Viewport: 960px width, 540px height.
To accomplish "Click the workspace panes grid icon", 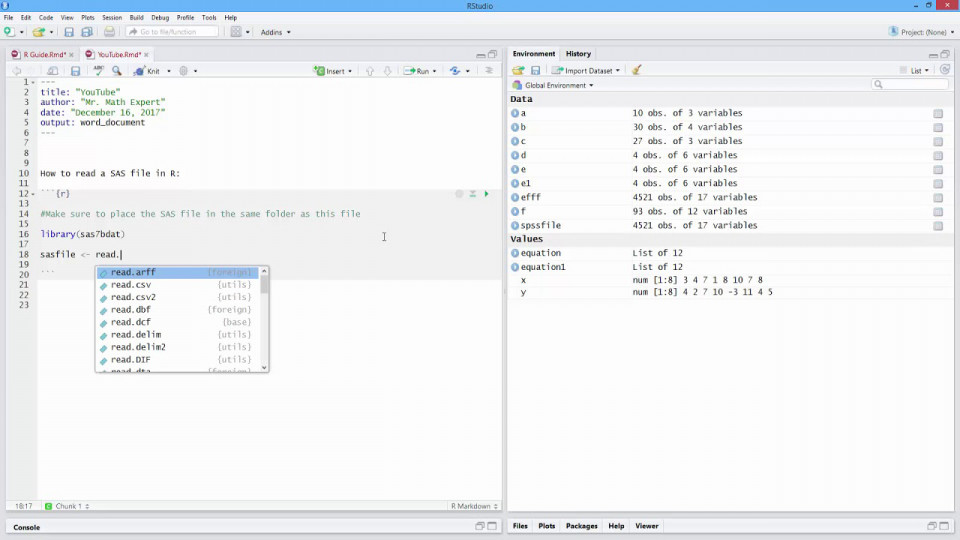I will [236, 32].
